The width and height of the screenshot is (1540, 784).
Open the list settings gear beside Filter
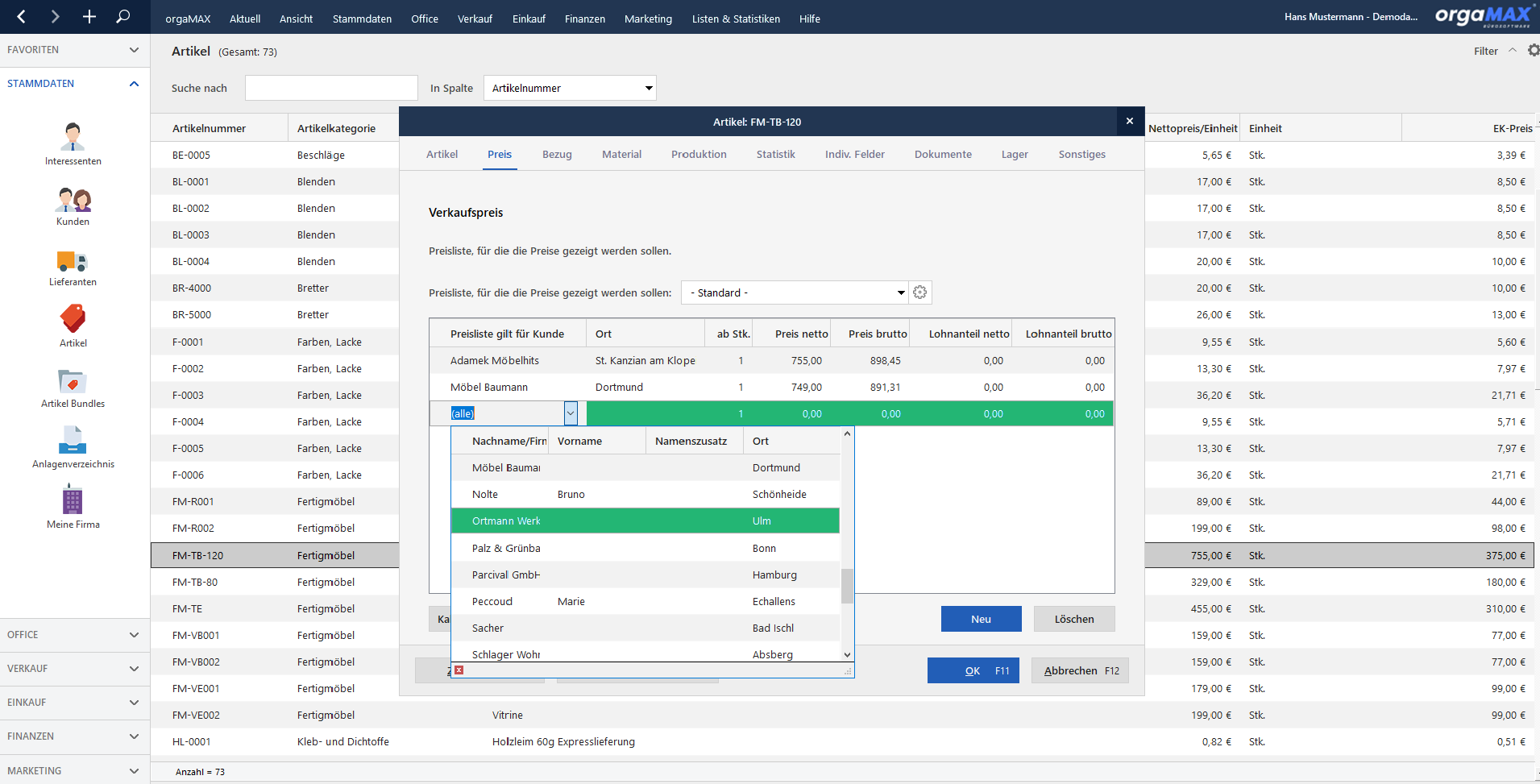coord(1533,50)
